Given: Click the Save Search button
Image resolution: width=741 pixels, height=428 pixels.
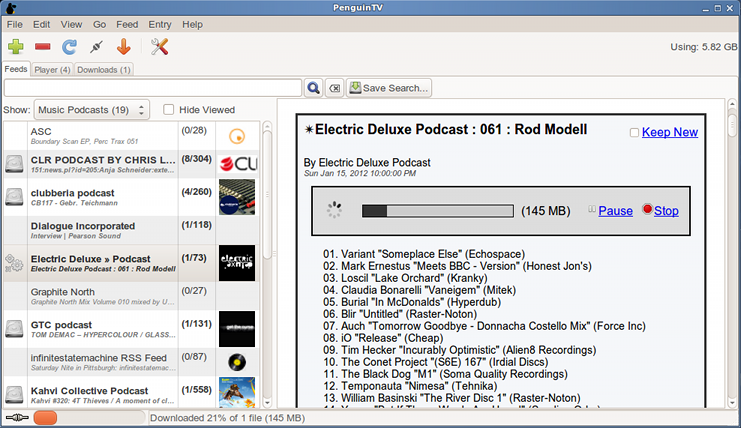Looking at the screenshot, I should (389, 88).
